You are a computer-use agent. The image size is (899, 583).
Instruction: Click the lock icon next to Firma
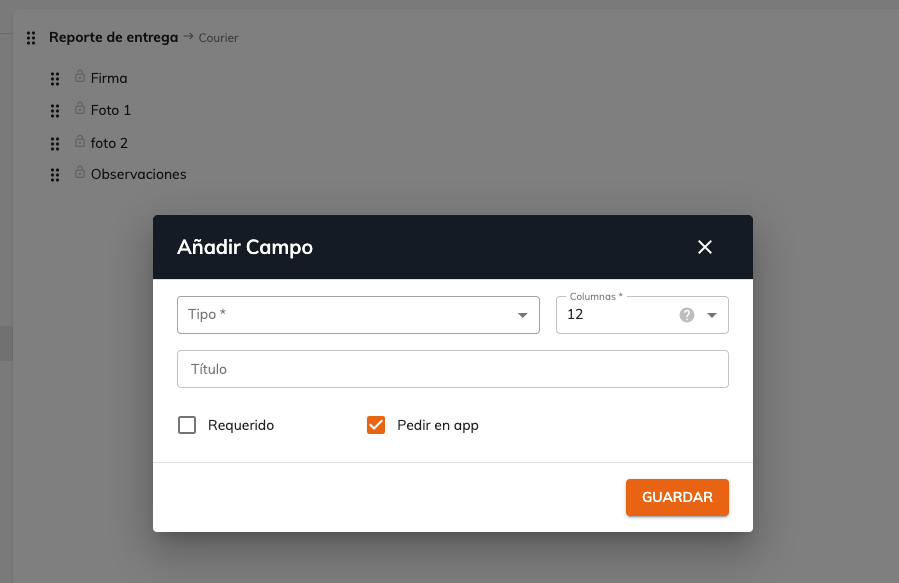click(80, 76)
